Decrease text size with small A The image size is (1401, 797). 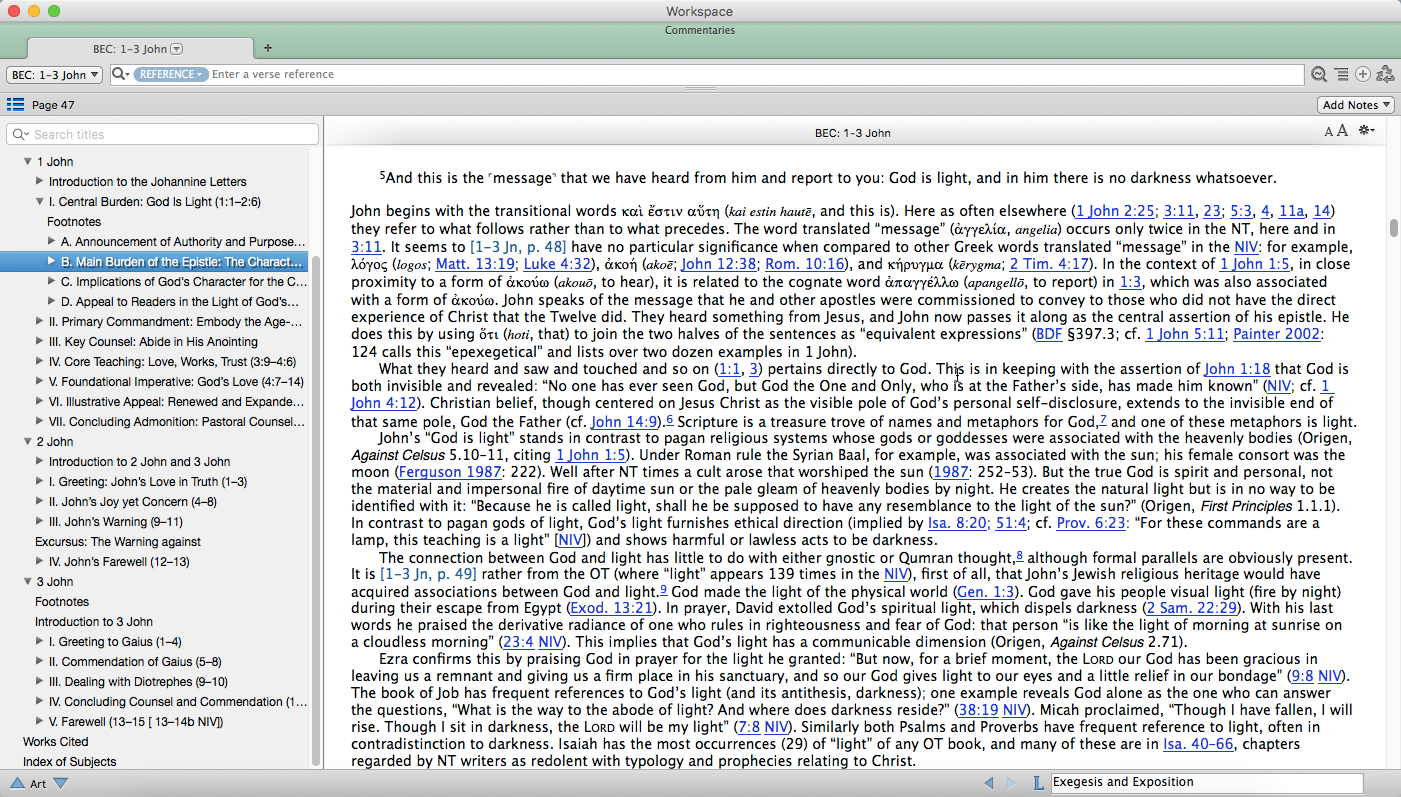1329,132
